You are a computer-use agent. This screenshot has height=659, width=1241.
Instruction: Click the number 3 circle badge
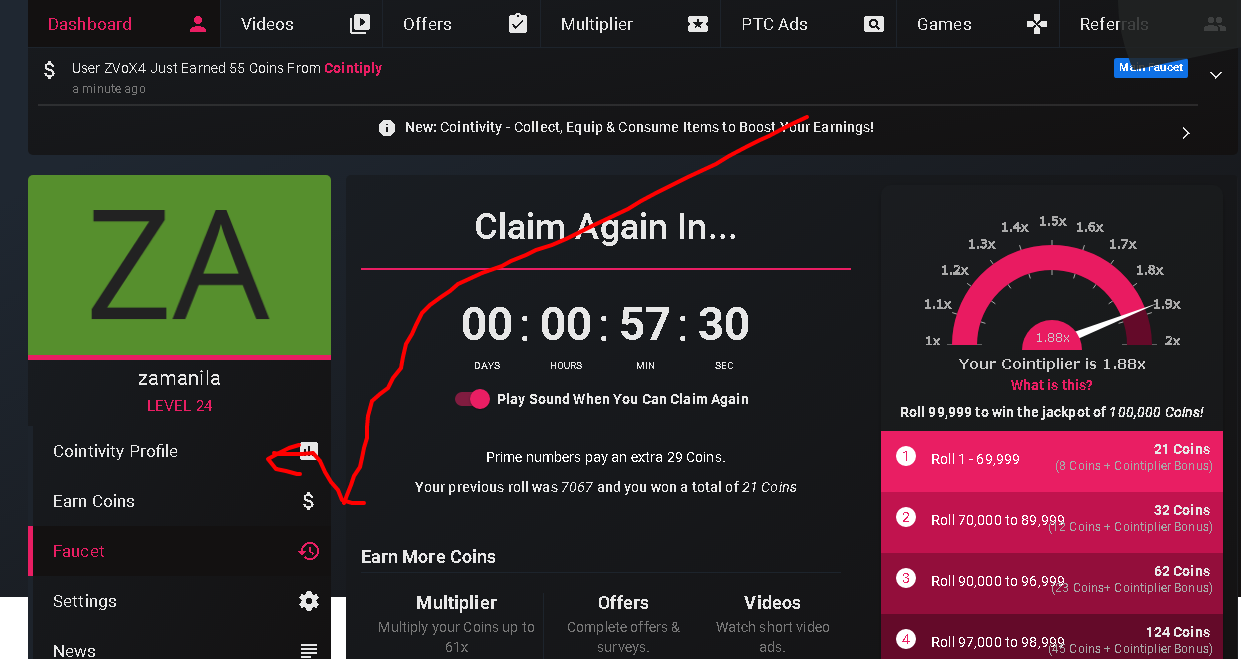[x=906, y=578]
